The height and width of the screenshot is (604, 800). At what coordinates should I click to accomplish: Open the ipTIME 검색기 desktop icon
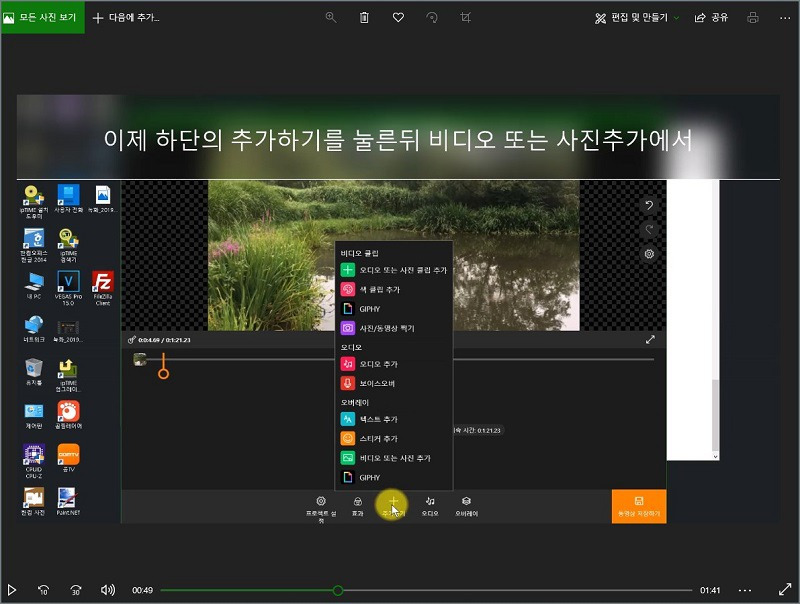(x=68, y=245)
